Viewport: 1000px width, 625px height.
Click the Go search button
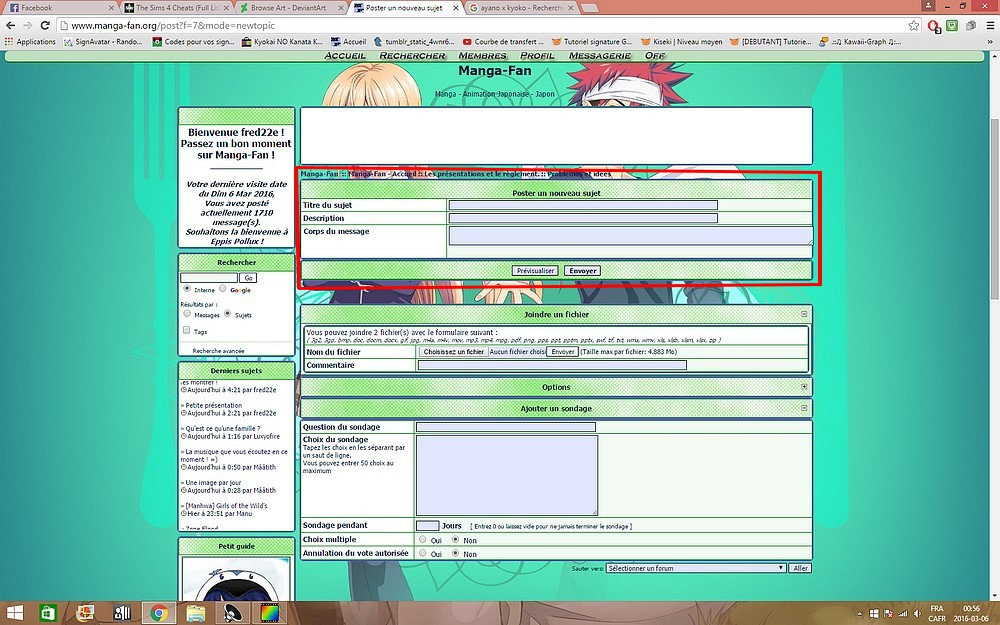pos(248,278)
